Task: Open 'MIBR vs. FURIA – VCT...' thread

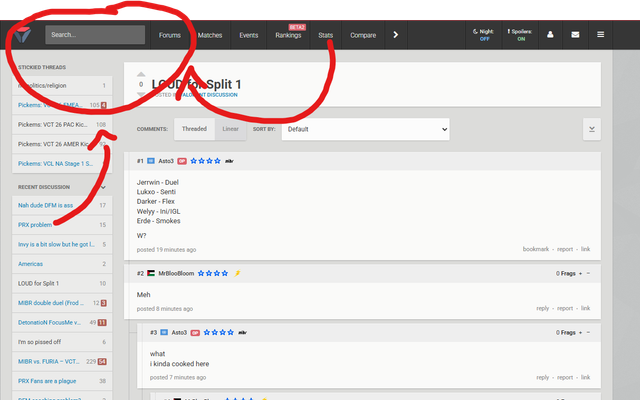Action: click(x=62, y=362)
